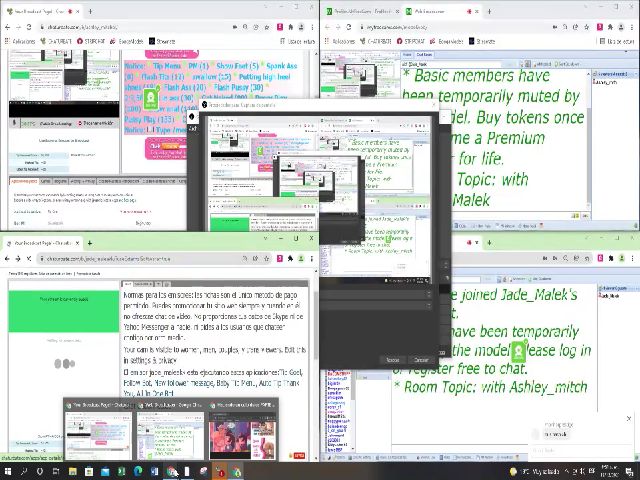Go back in top-left Chrome window
Image resolution: width=640 pixels, height=480 pixels.
pos(7,27)
